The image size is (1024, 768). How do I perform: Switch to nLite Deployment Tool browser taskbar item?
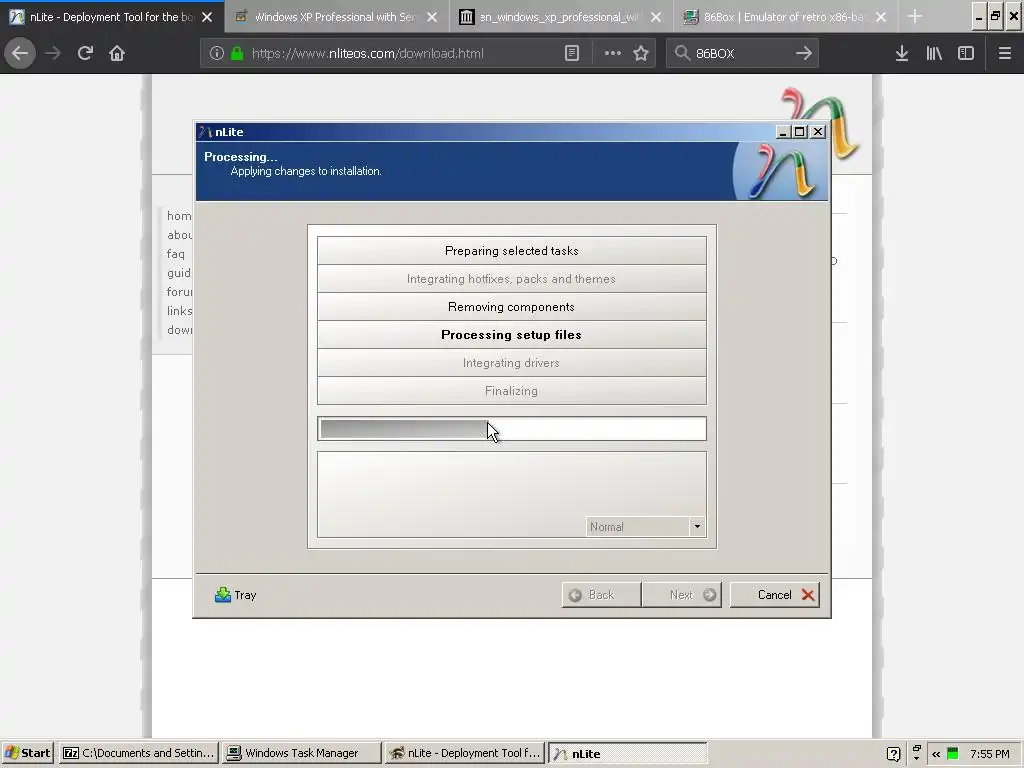pos(464,753)
